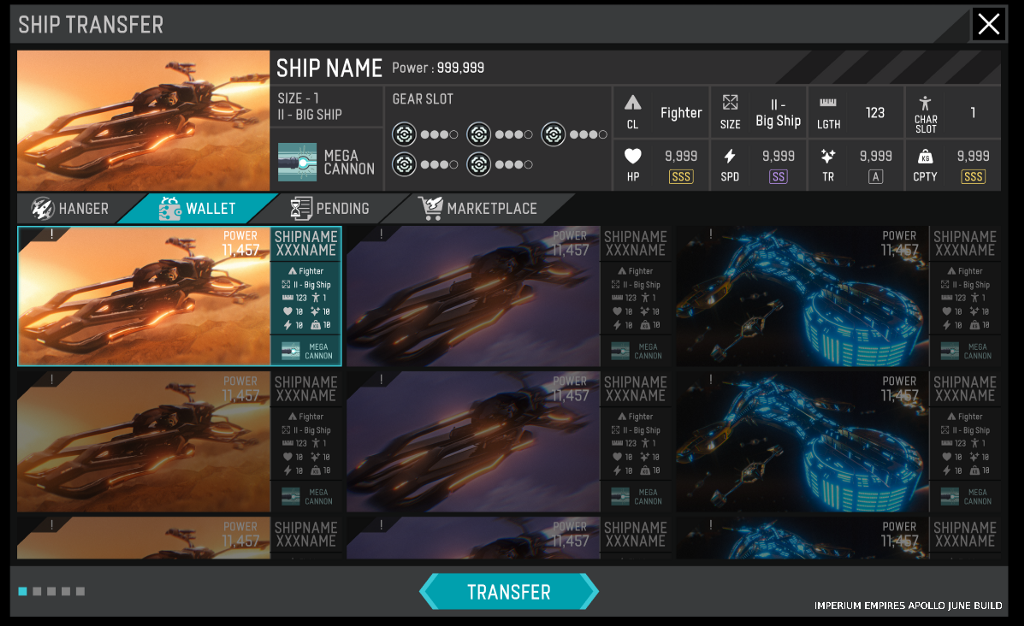The height and width of the screenshot is (626, 1024).
Task: Click the GEAR SLOT heading
Action: [423, 99]
